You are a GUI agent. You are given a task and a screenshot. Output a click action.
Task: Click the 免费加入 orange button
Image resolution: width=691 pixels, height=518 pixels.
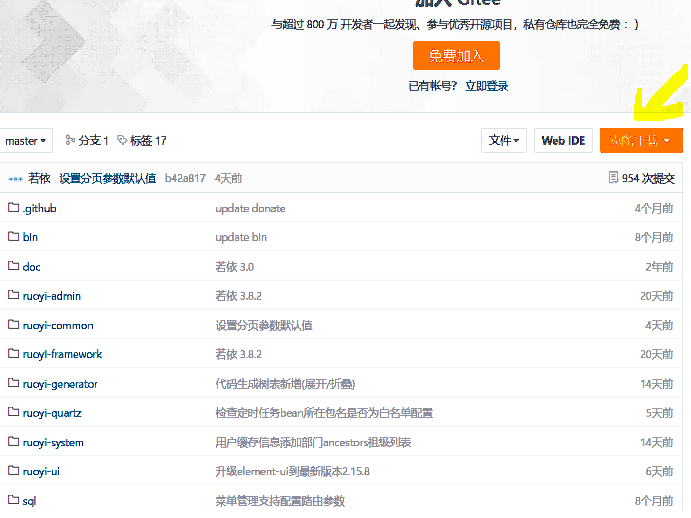pos(456,56)
